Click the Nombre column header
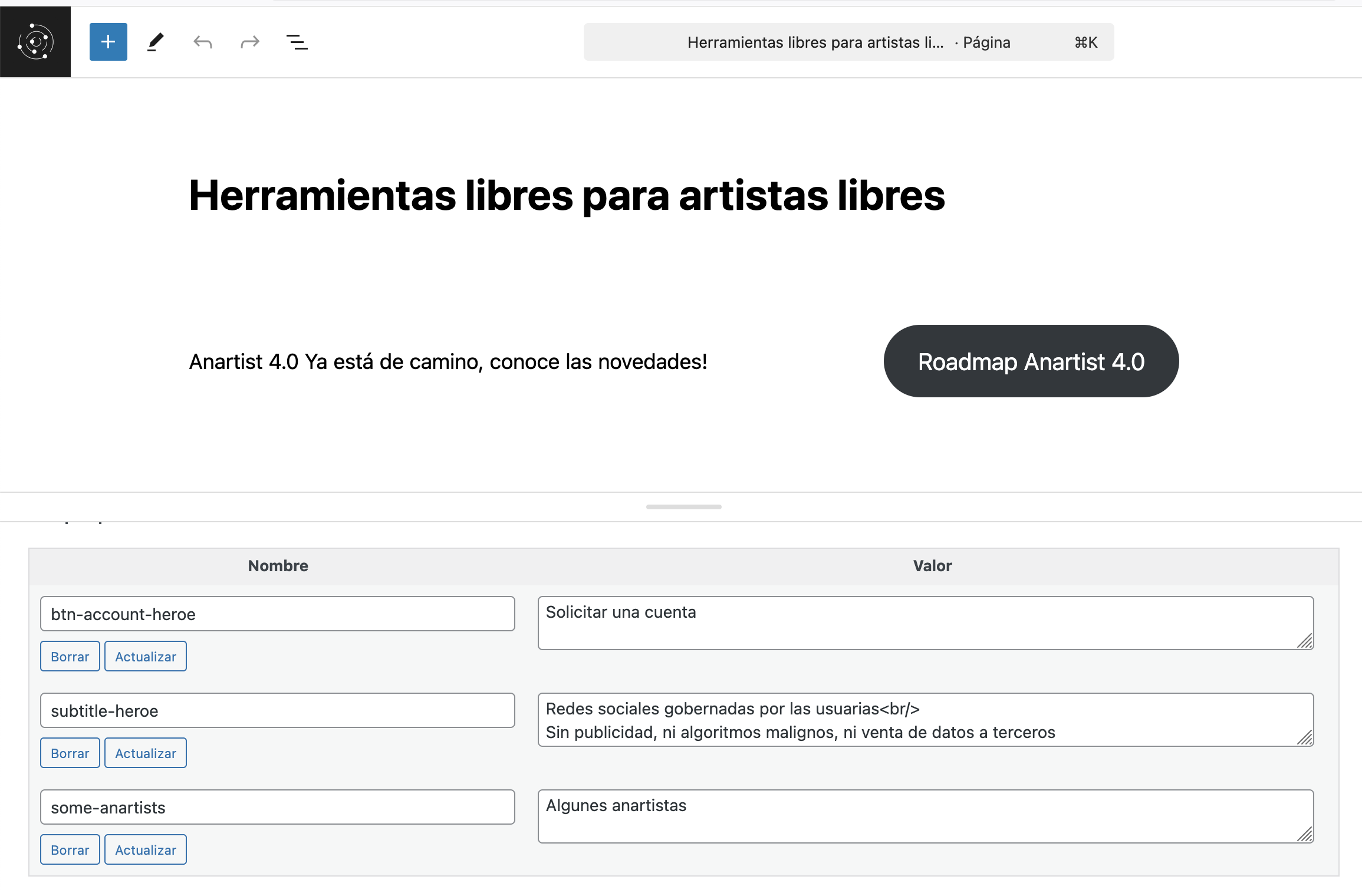The image size is (1362, 896). [278, 566]
